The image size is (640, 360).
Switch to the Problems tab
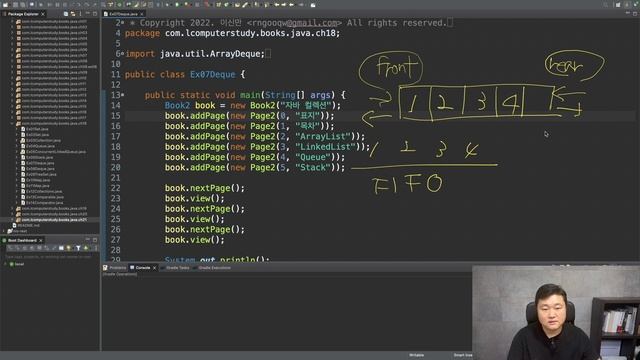click(115, 268)
